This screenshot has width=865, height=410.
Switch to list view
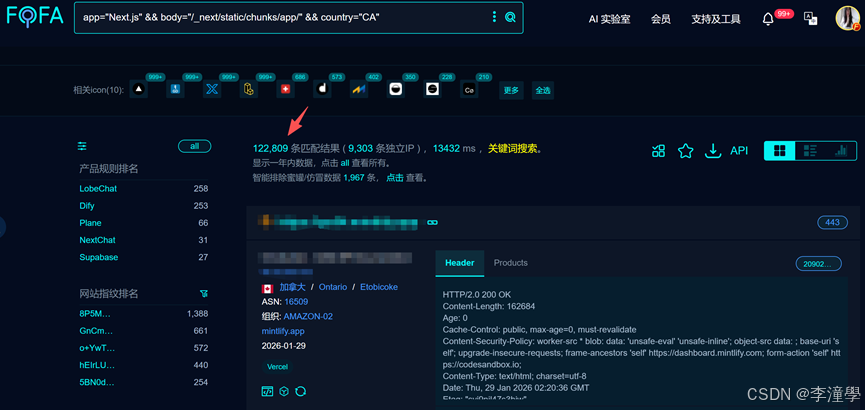[x=810, y=151]
